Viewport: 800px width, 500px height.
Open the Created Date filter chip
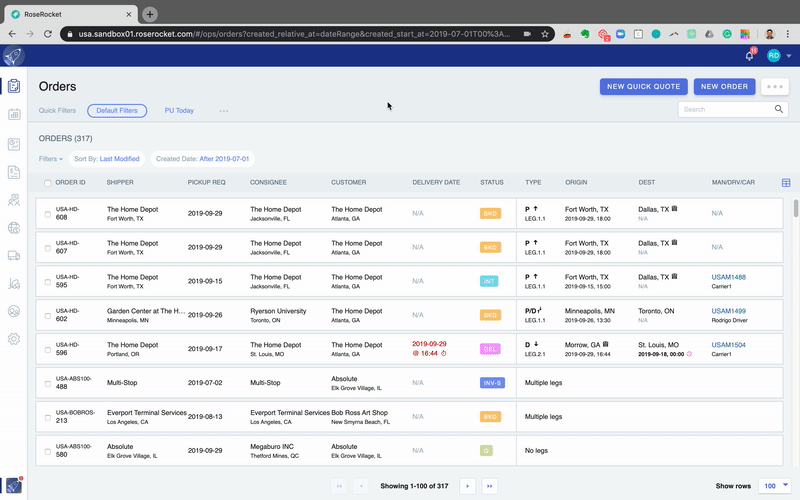pos(203,159)
